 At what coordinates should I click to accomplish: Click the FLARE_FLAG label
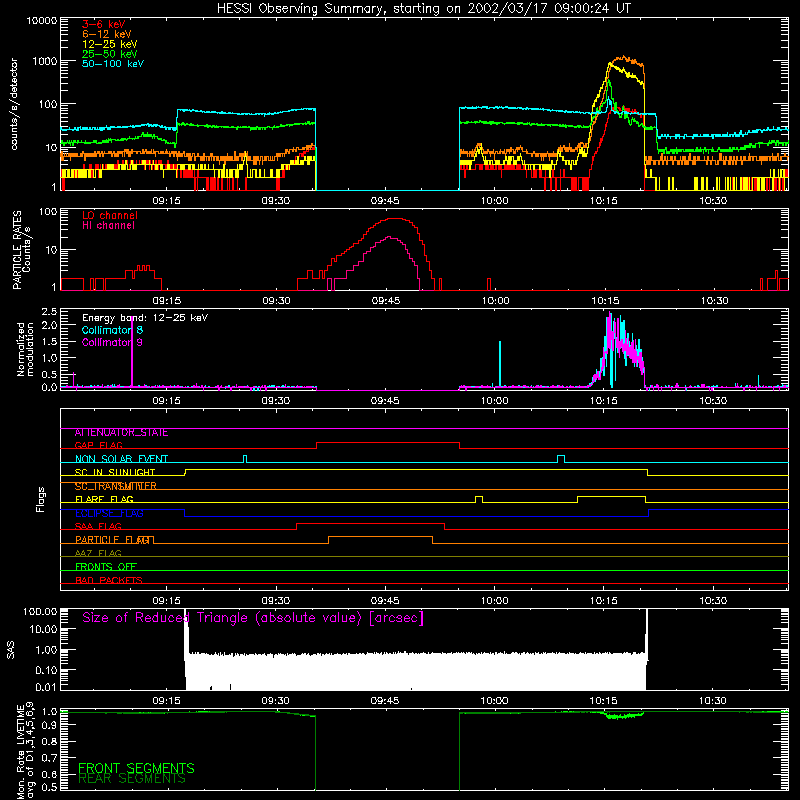pyautogui.click(x=104, y=499)
